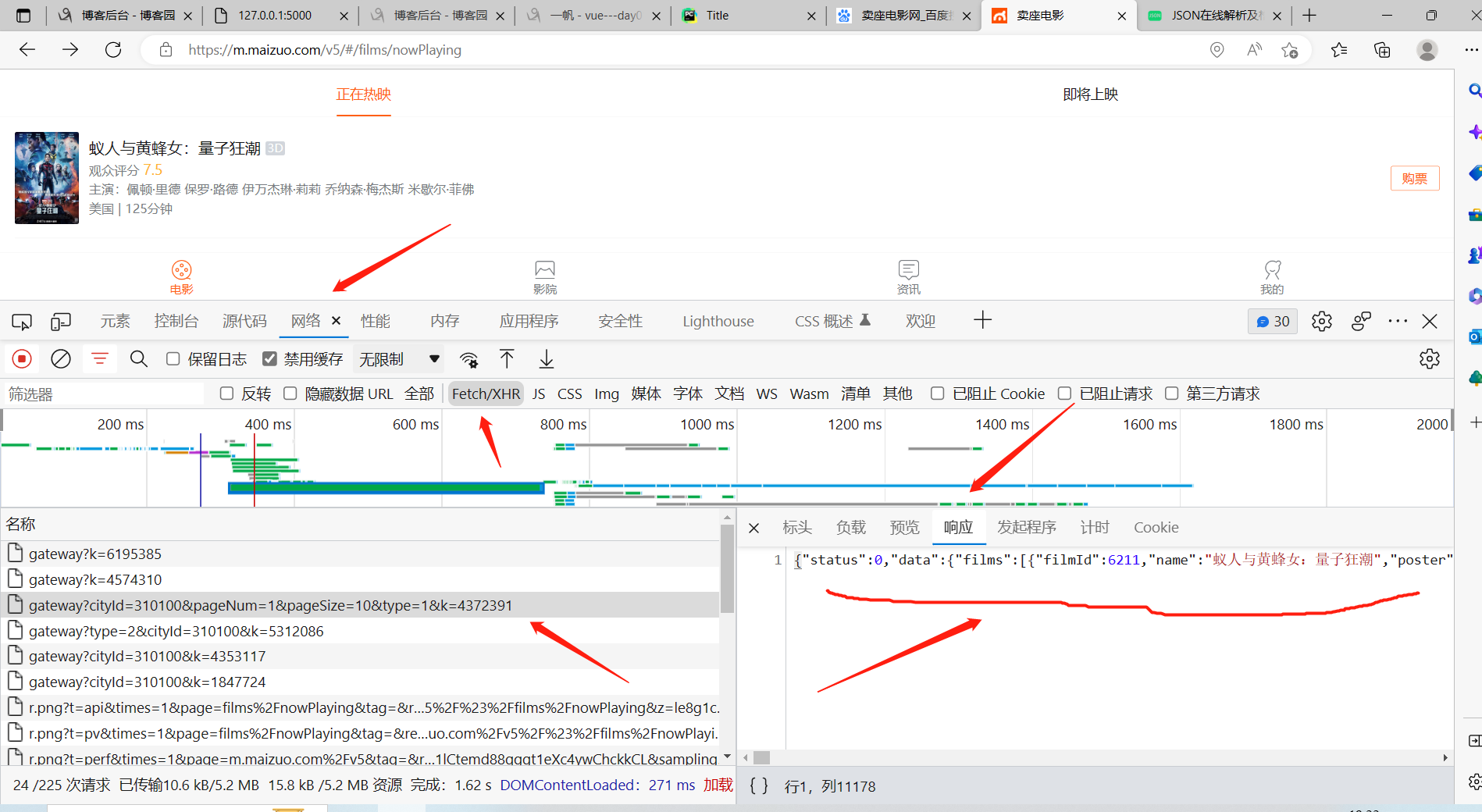The image size is (1482, 812).
Task: Switch to the 控制台 DevTools tab
Action: point(176,321)
